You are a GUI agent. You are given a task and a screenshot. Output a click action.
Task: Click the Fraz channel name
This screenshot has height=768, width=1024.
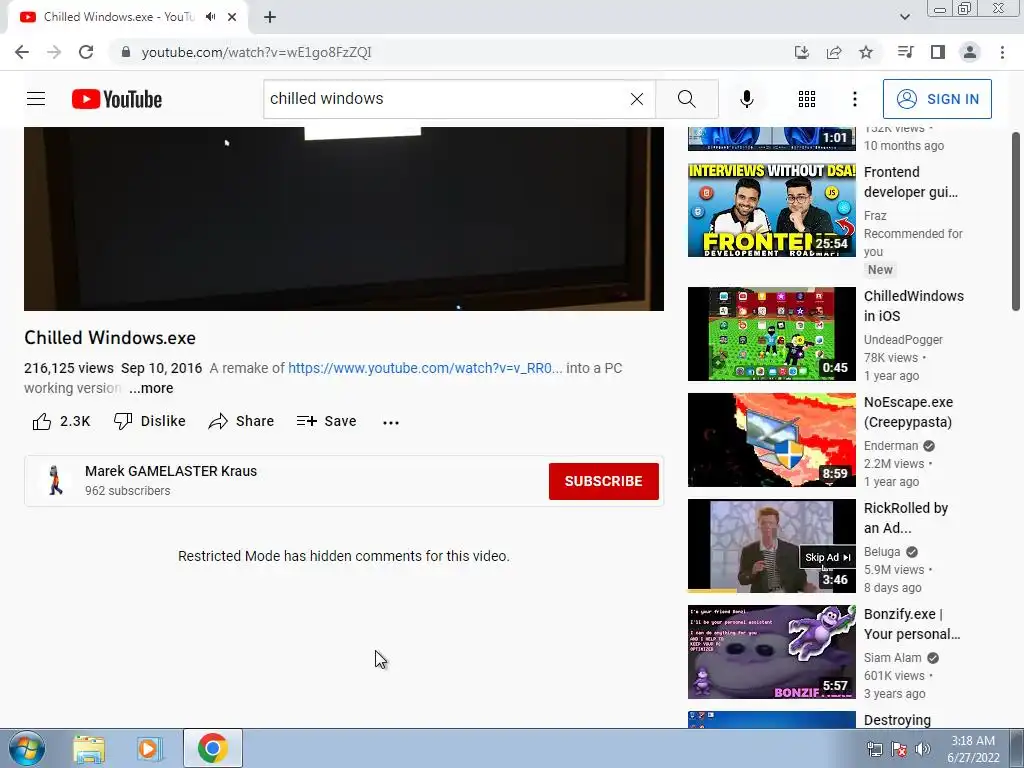tap(875, 216)
